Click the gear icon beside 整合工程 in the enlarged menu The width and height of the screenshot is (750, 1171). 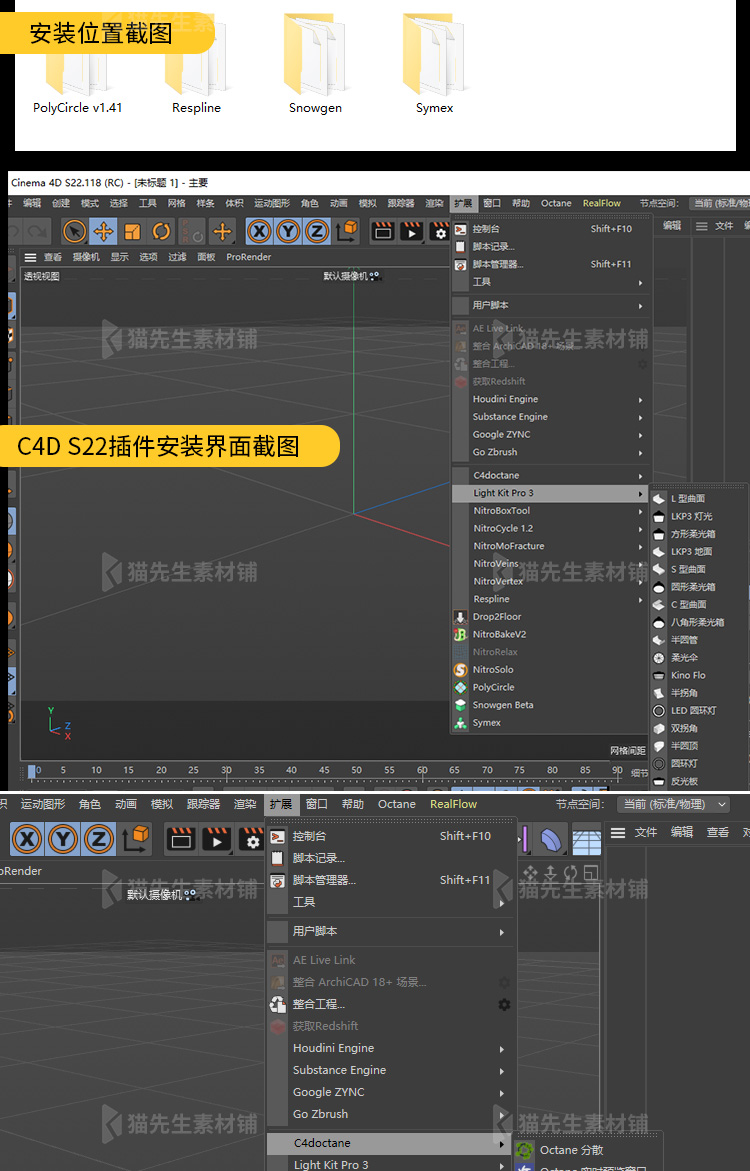coord(504,1004)
